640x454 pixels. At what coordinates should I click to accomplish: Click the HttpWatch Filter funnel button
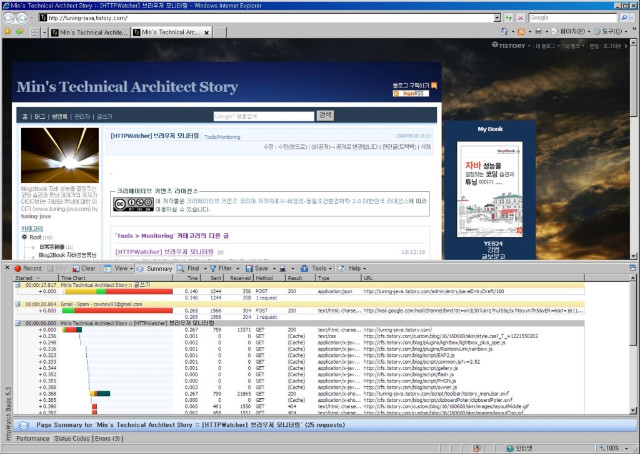(x=221, y=268)
